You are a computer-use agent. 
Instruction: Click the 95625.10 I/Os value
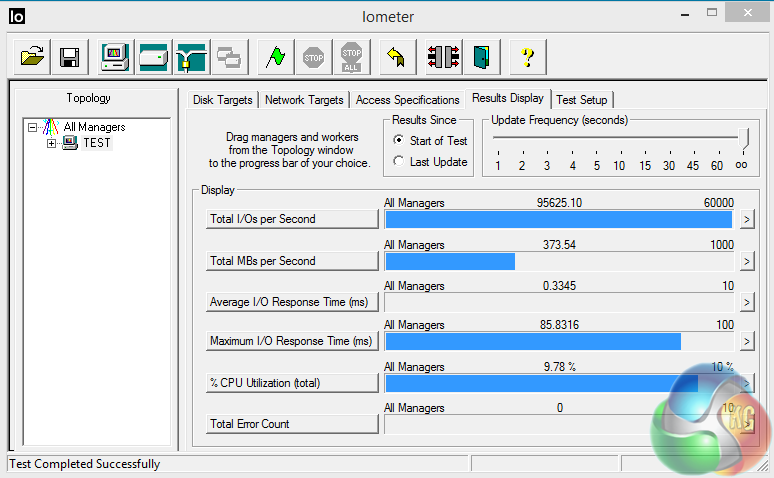point(559,203)
